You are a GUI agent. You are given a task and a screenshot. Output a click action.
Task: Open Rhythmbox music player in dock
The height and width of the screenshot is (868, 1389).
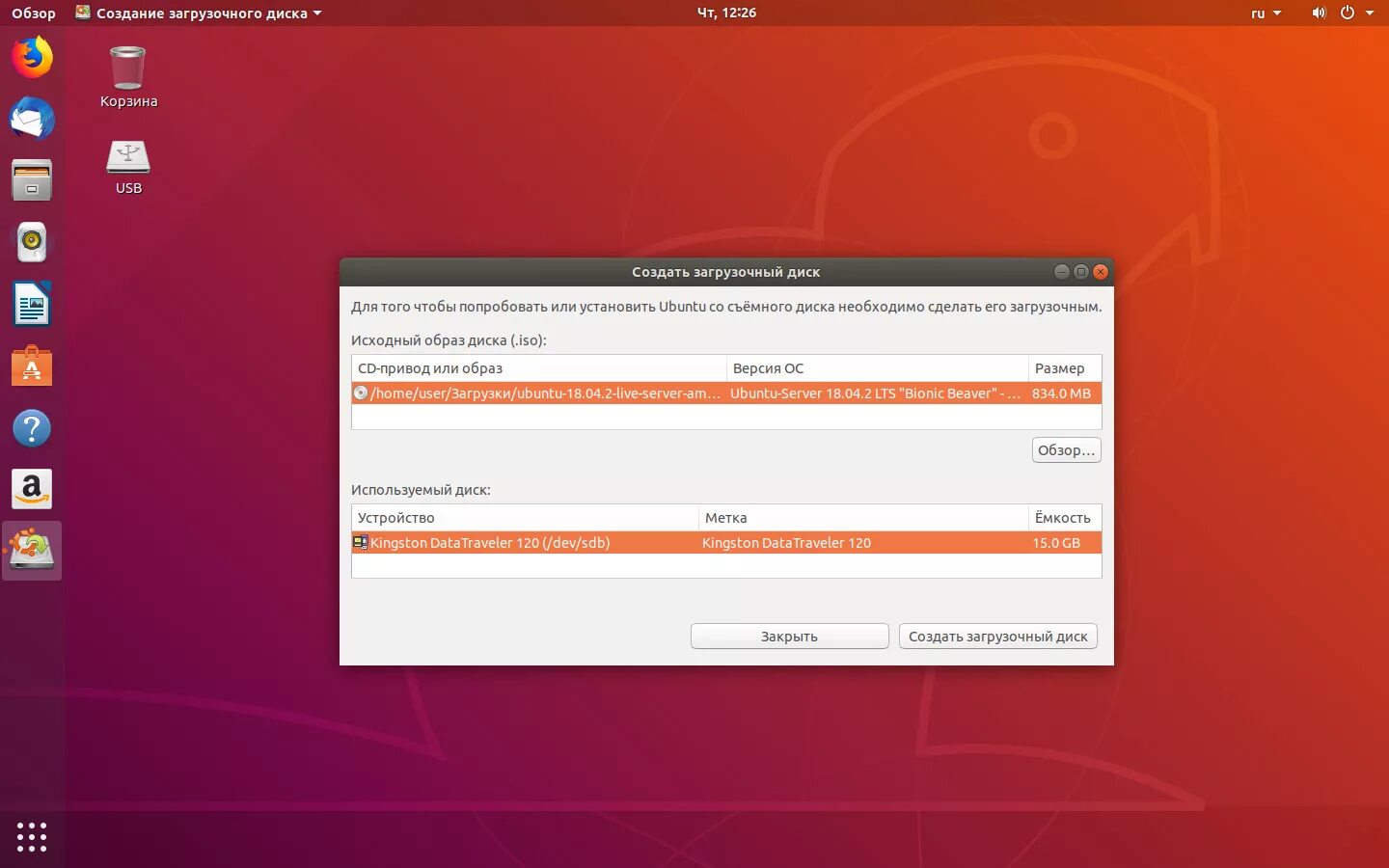pos(32,242)
